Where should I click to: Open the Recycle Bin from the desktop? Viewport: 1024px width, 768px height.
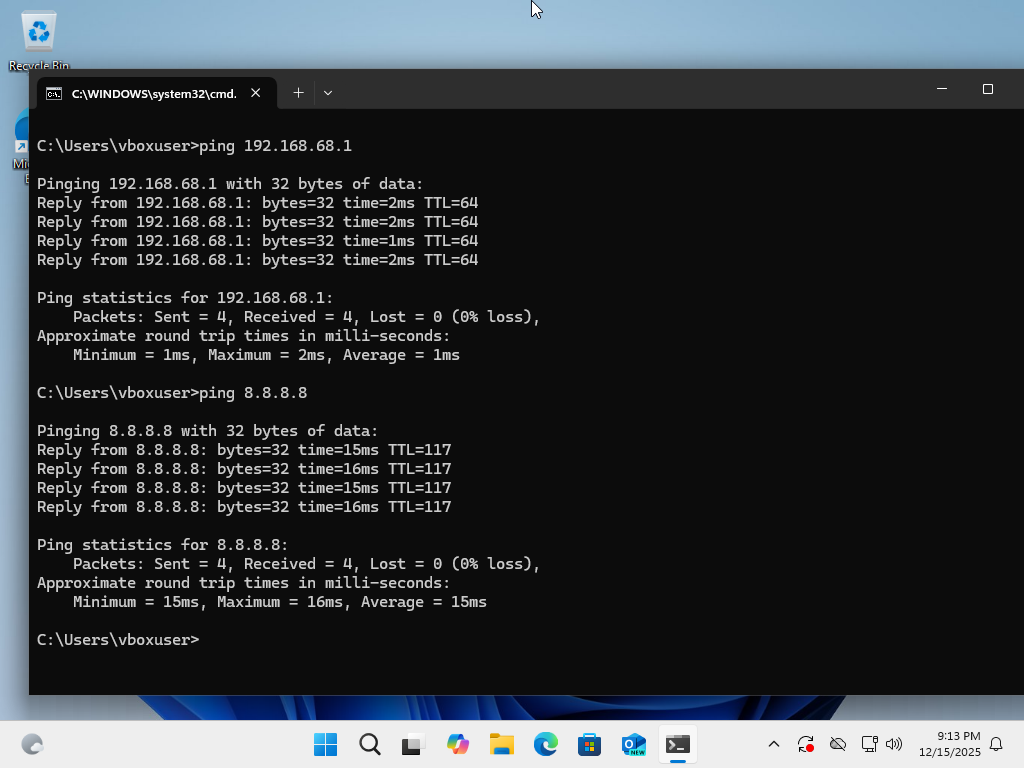click(37, 30)
